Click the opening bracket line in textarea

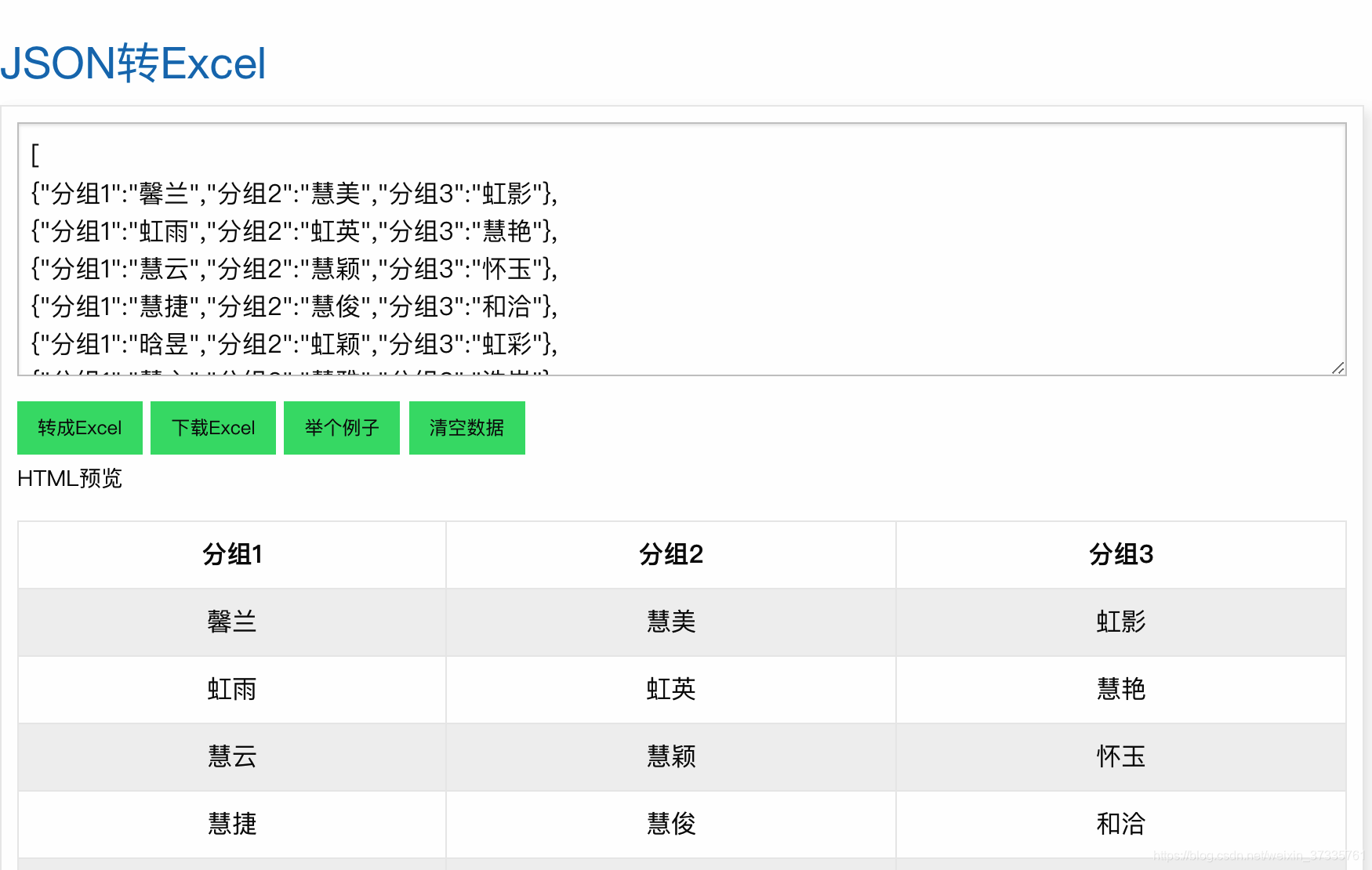(35, 155)
